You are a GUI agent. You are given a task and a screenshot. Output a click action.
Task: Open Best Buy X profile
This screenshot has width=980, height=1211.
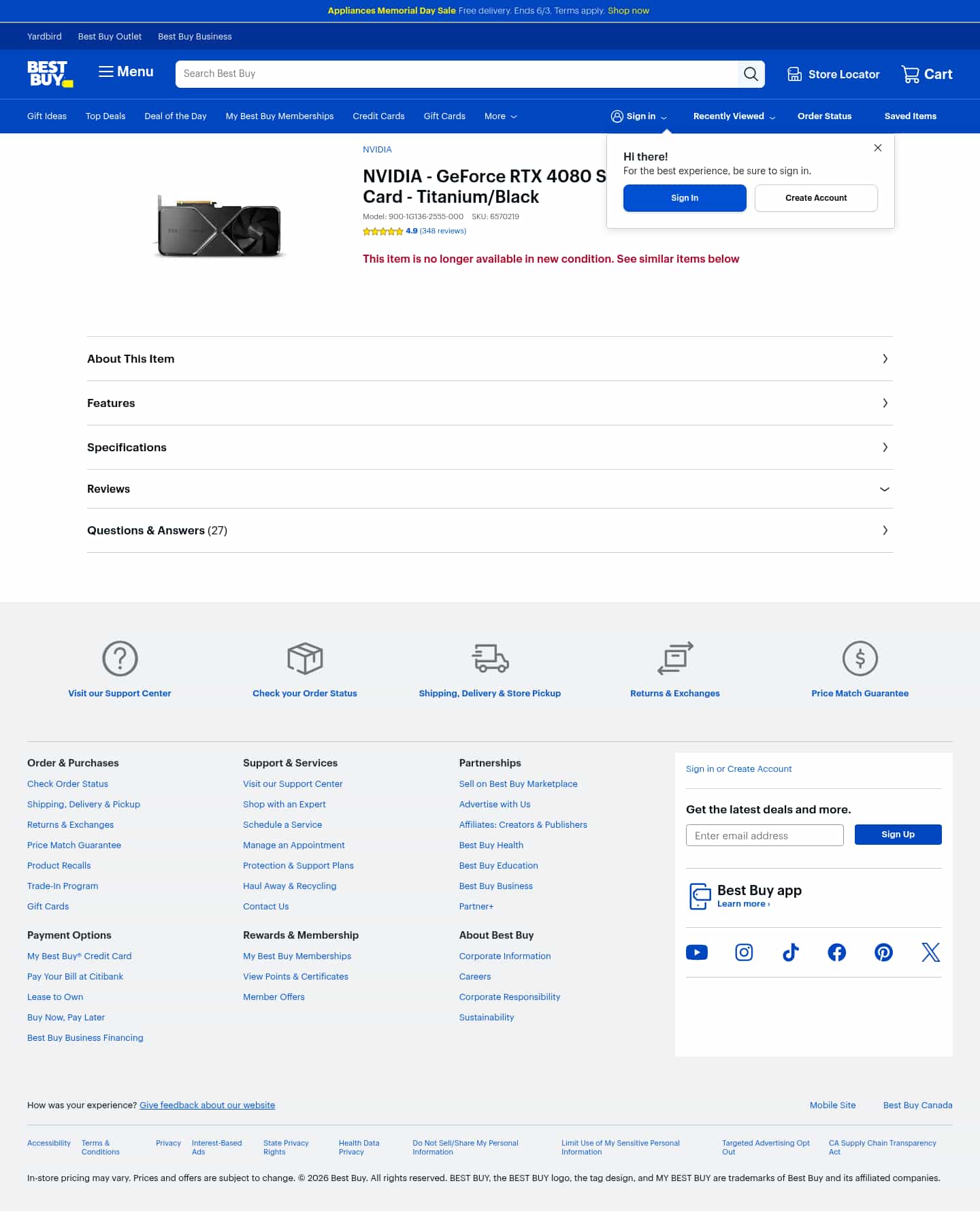tap(930, 952)
